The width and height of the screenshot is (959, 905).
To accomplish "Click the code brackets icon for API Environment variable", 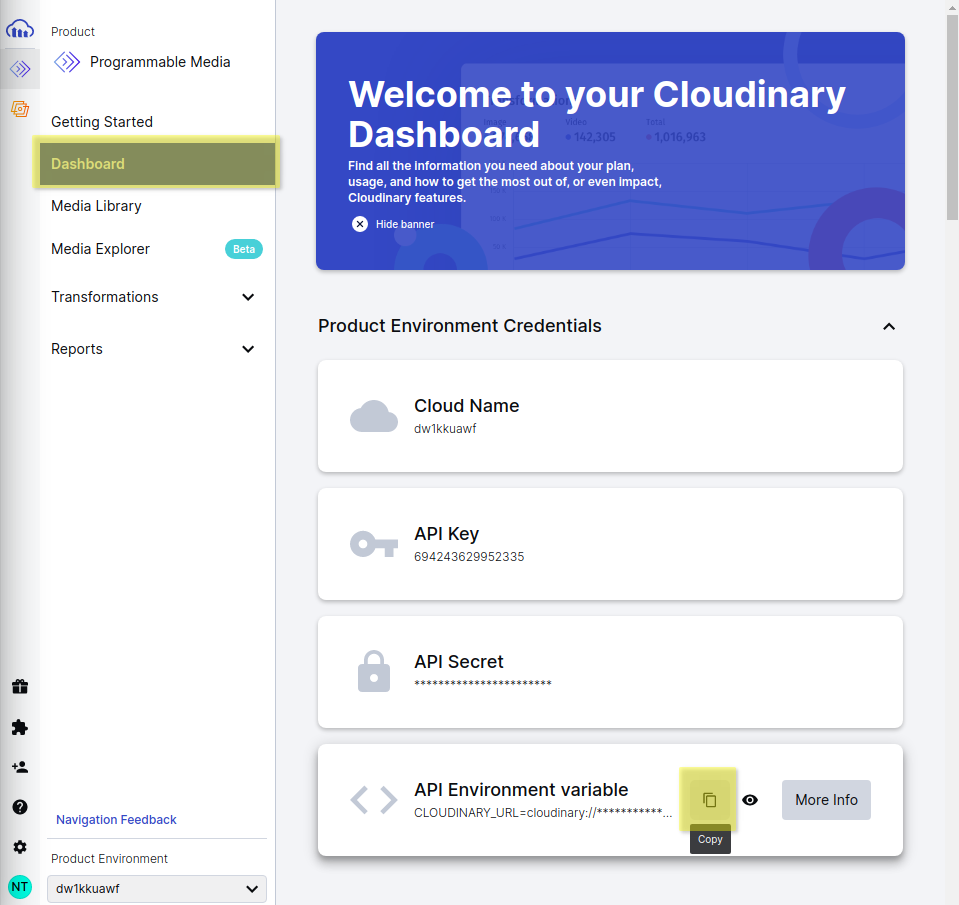I will tap(374, 800).
